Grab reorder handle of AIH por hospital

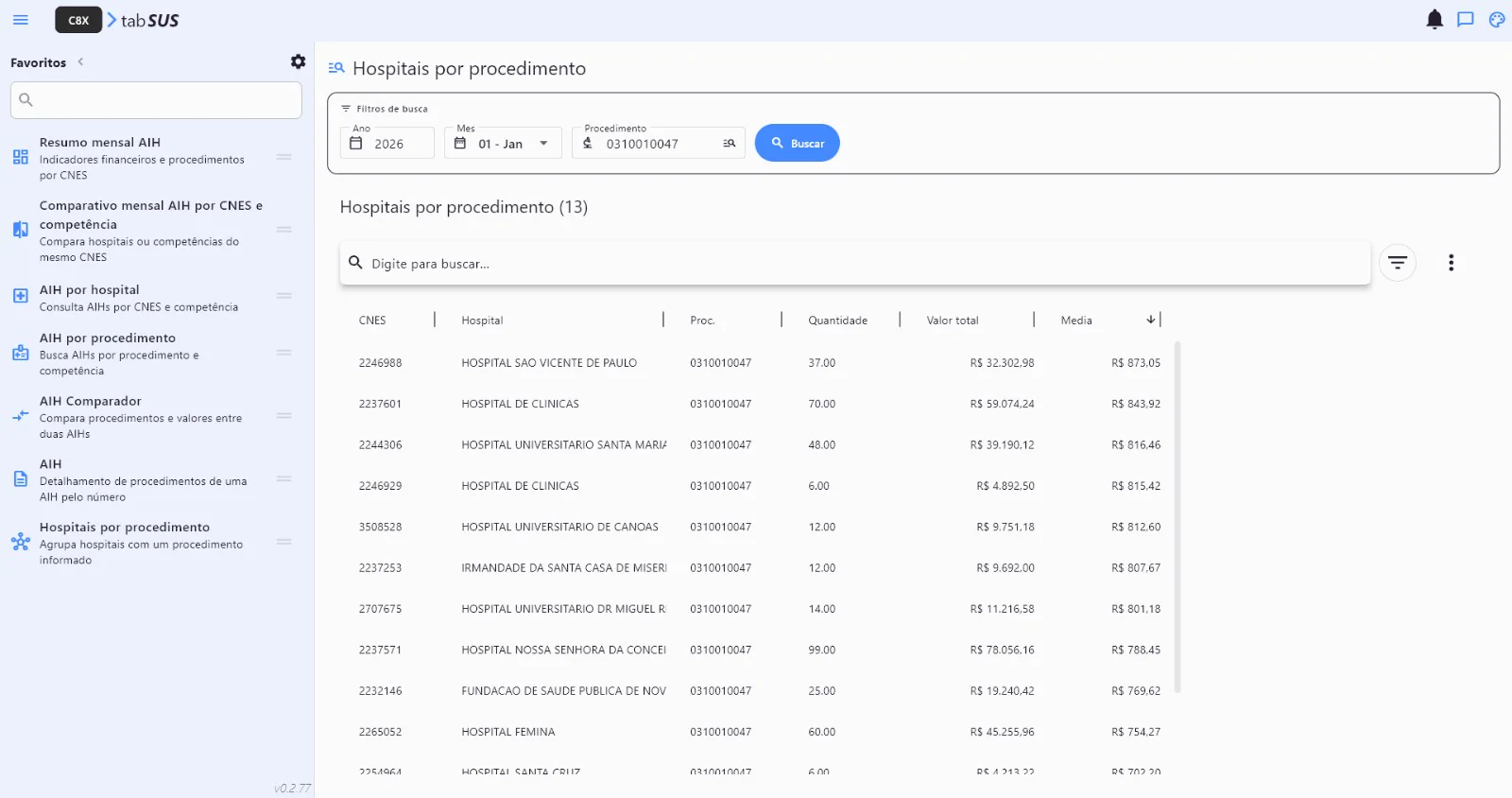[283, 296]
